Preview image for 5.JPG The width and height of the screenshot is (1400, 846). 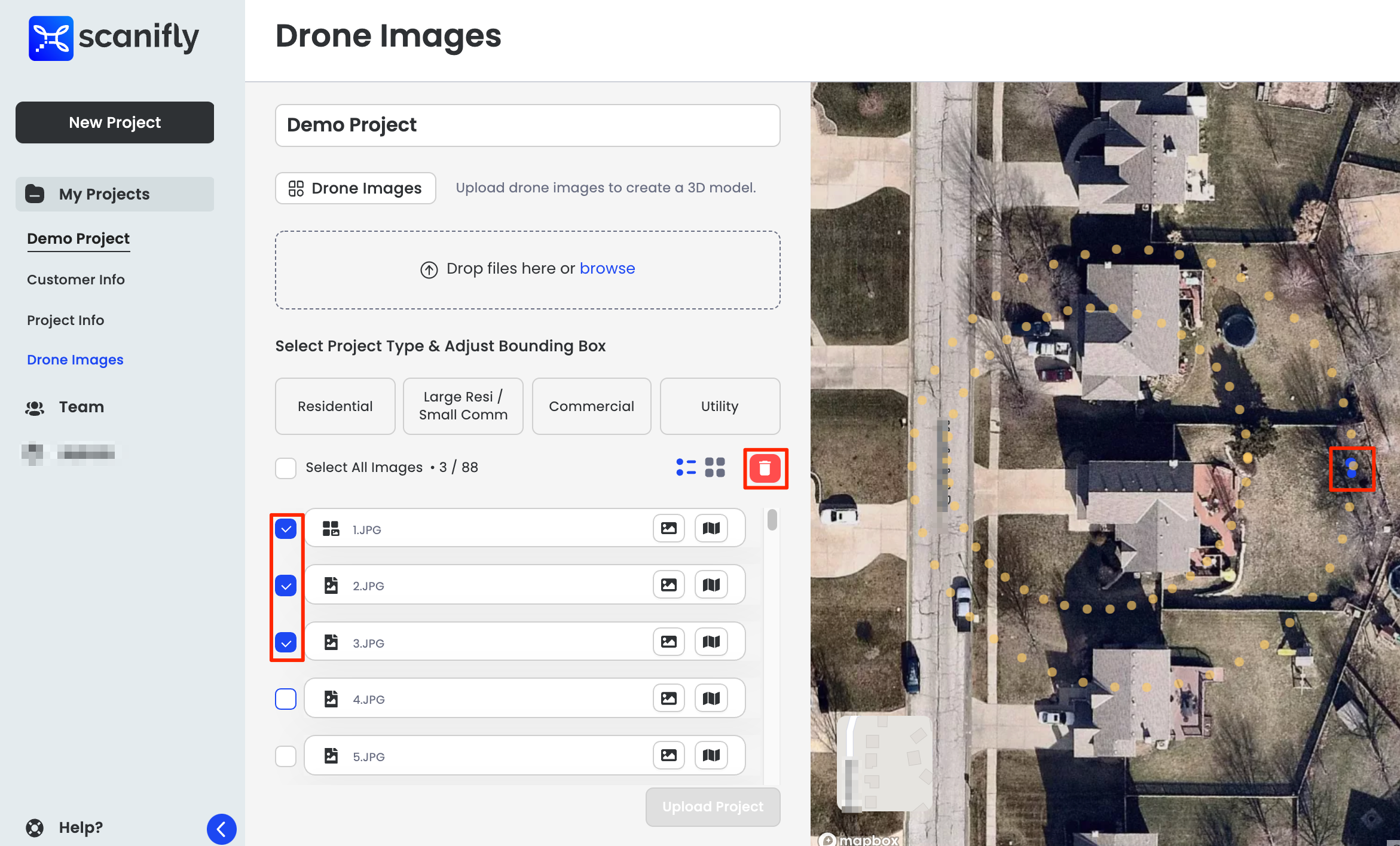click(x=669, y=755)
